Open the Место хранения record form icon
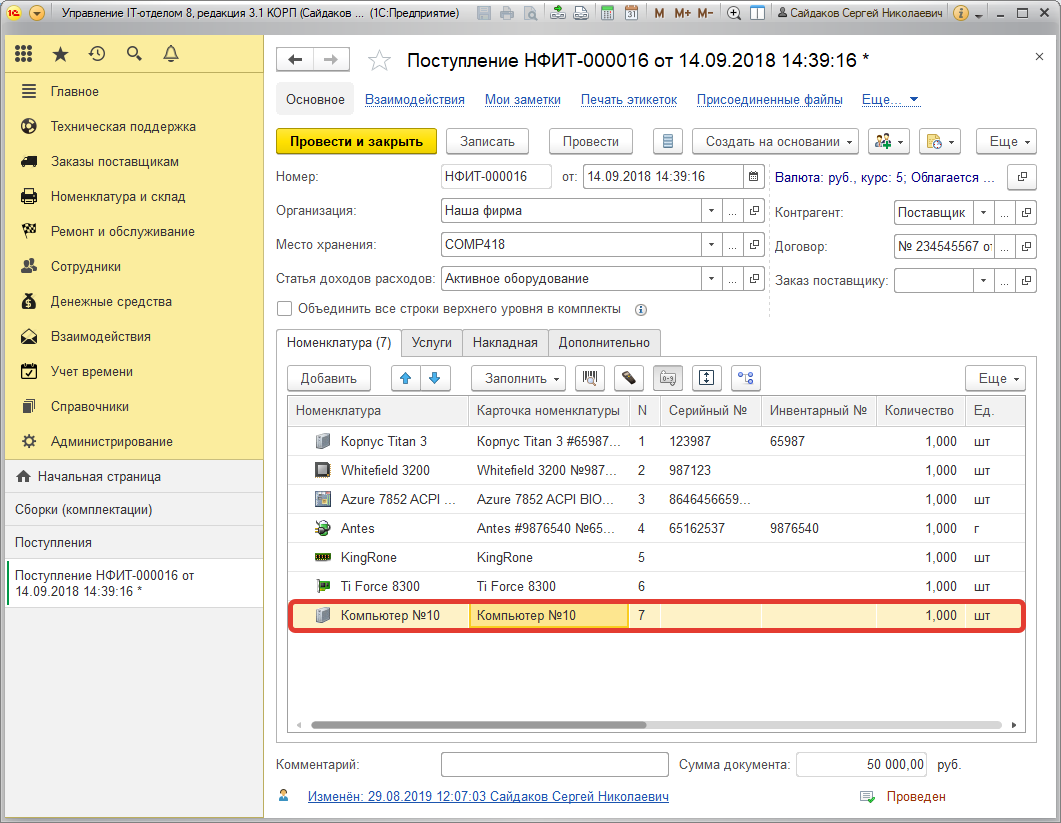Screen dimensions: 1061x823 point(754,244)
